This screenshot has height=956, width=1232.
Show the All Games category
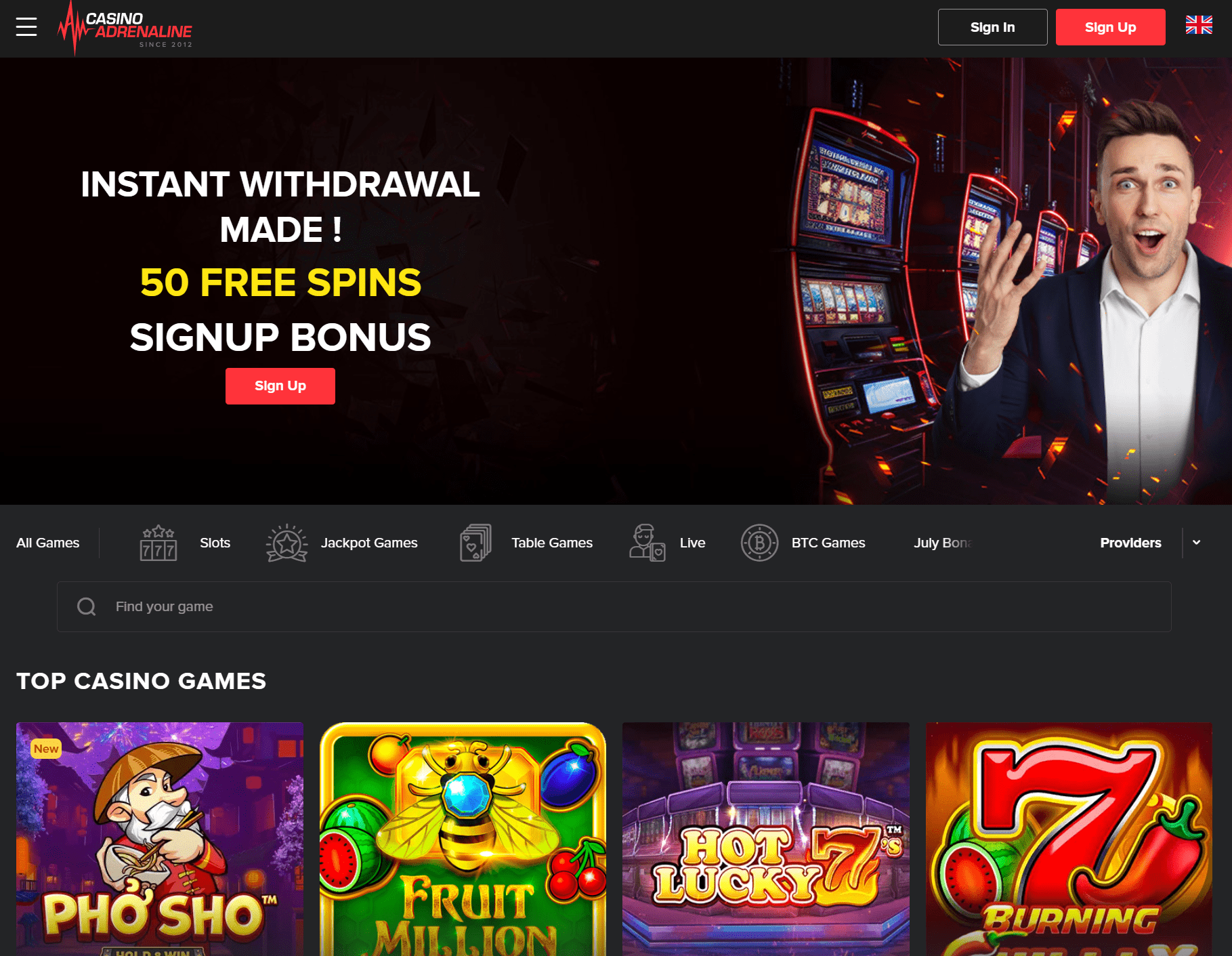pyautogui.click(x=47, y=543)
